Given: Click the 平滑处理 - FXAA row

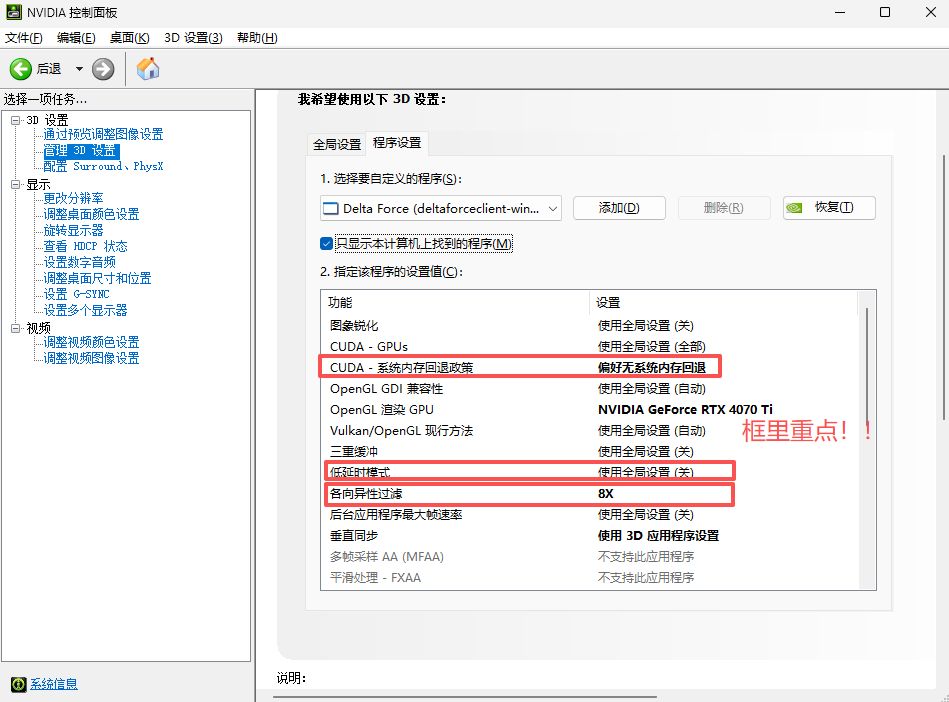Looking at the screenshot, I should tap(590, 578).
